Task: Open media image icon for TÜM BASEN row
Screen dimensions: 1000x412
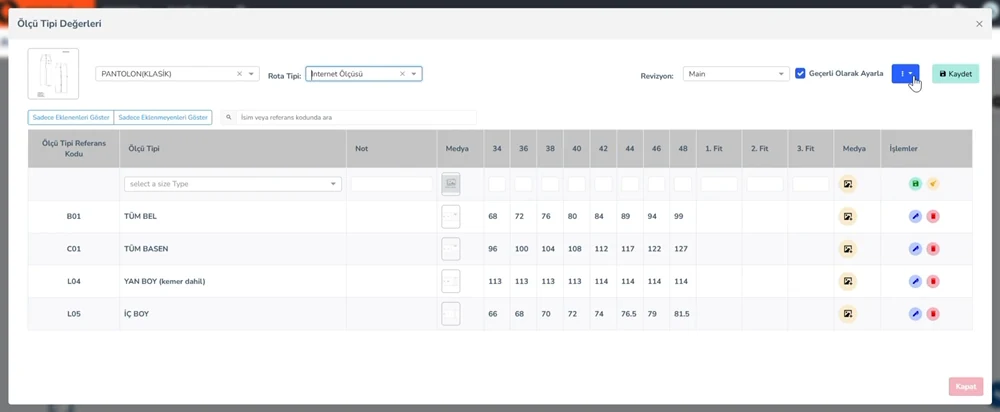Action: pyautogui.click(x=848, y=249)
